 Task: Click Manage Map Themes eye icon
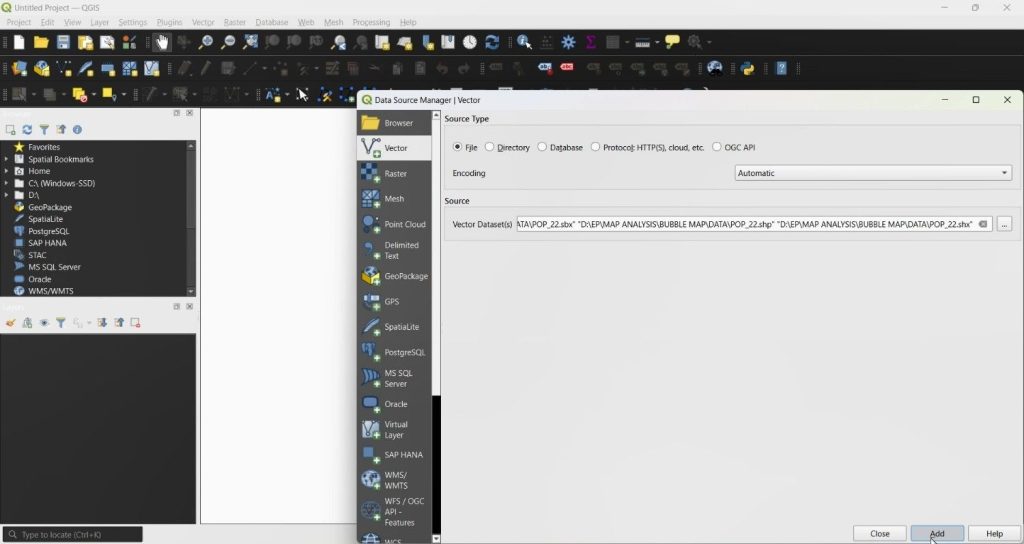[x=44, y=323]
